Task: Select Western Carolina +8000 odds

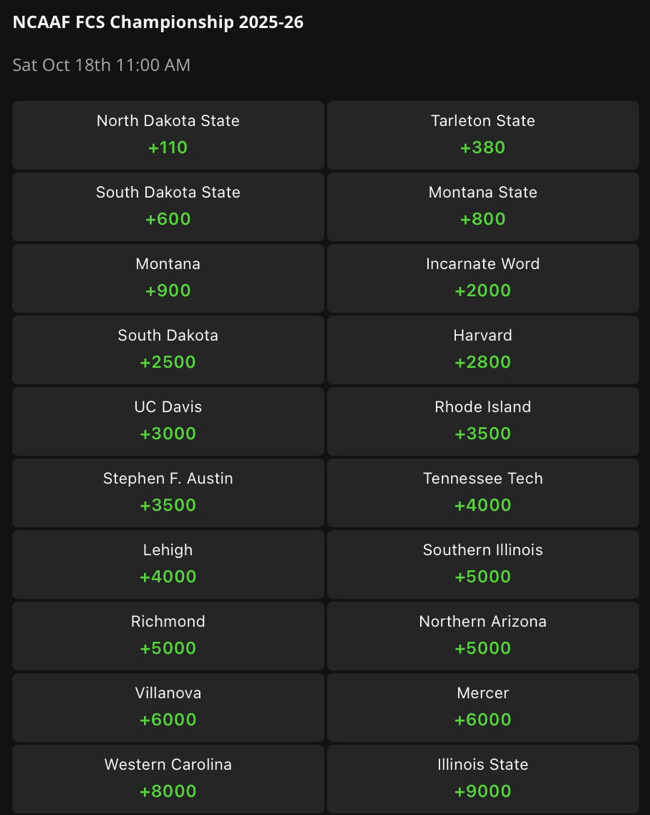Action: 168,778
